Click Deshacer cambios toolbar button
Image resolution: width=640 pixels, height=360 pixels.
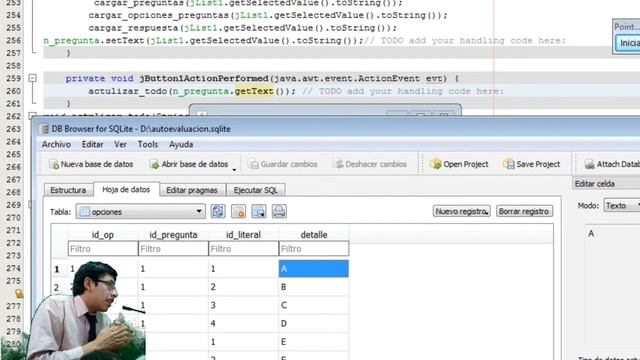point(370,164)
